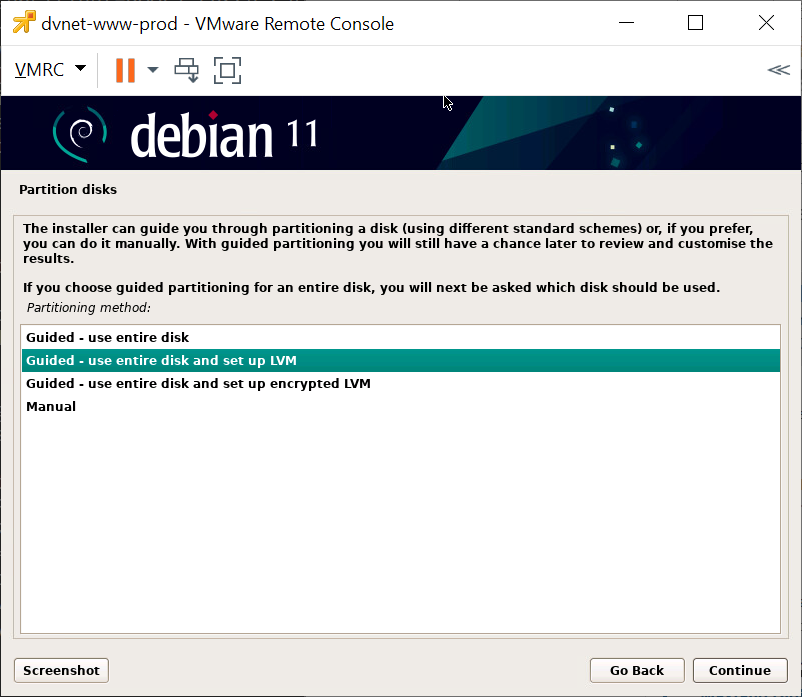
Task: Click the VMware Remote Console title bar icon
Action: pos(23,23)
